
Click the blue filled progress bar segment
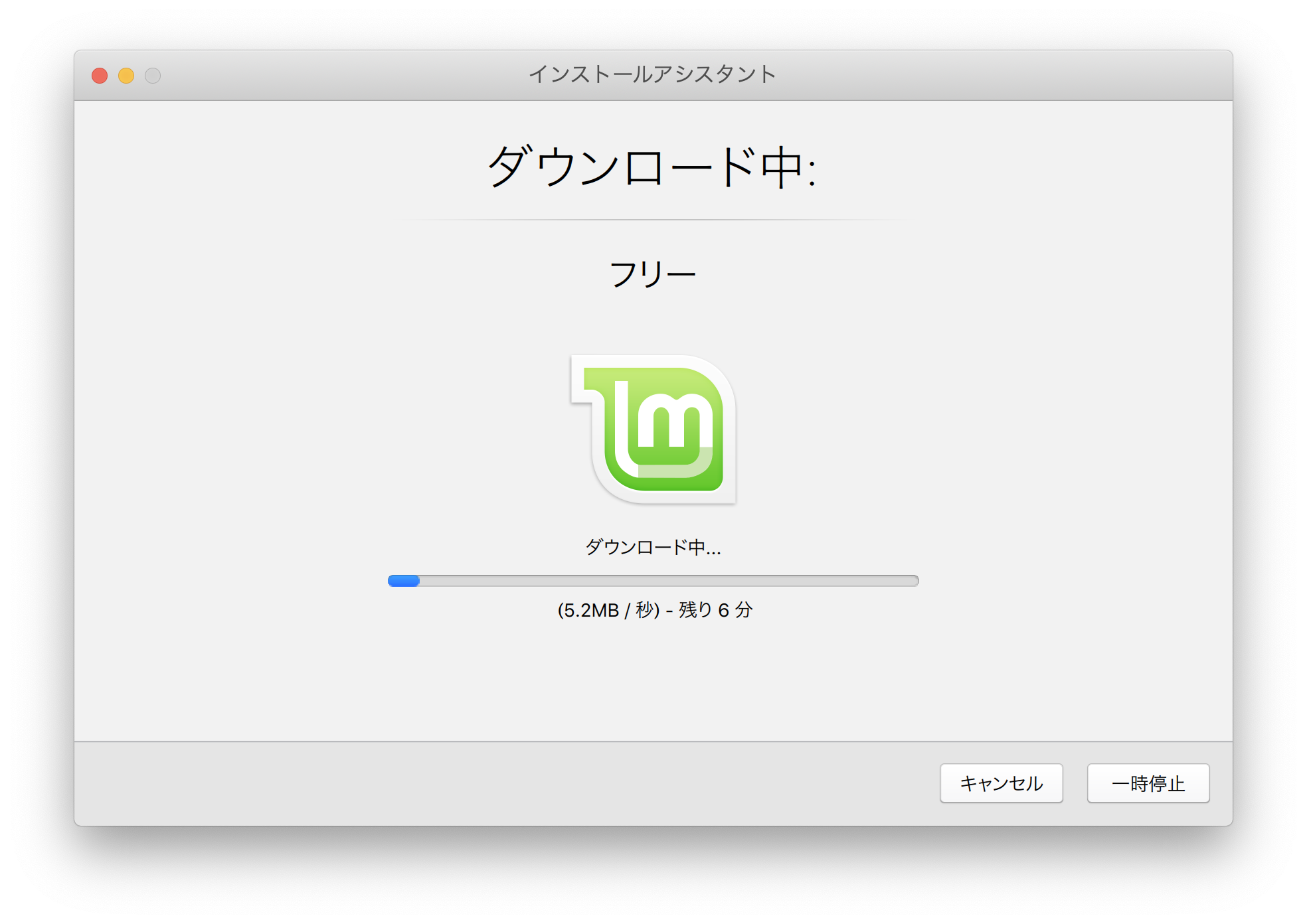pyautogui.click(x=403, y=581)
